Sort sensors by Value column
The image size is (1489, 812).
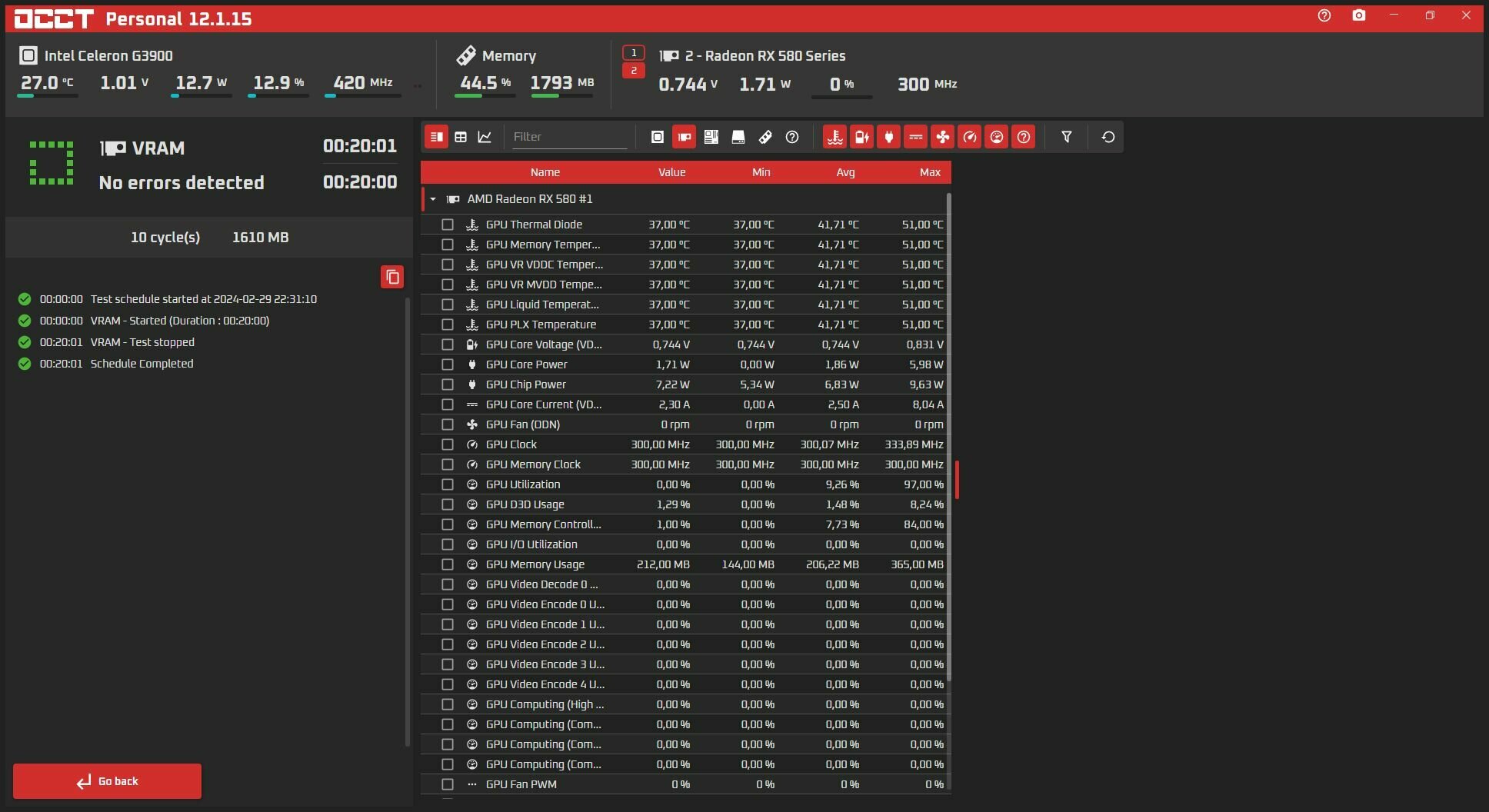pos(671,172)
